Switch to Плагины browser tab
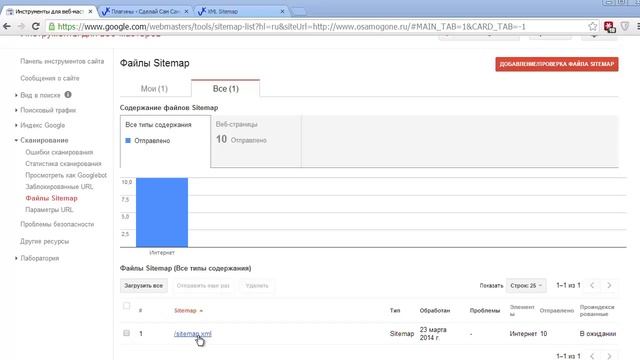This screenshot has width=640, height=360. click(x=145, y=11)
